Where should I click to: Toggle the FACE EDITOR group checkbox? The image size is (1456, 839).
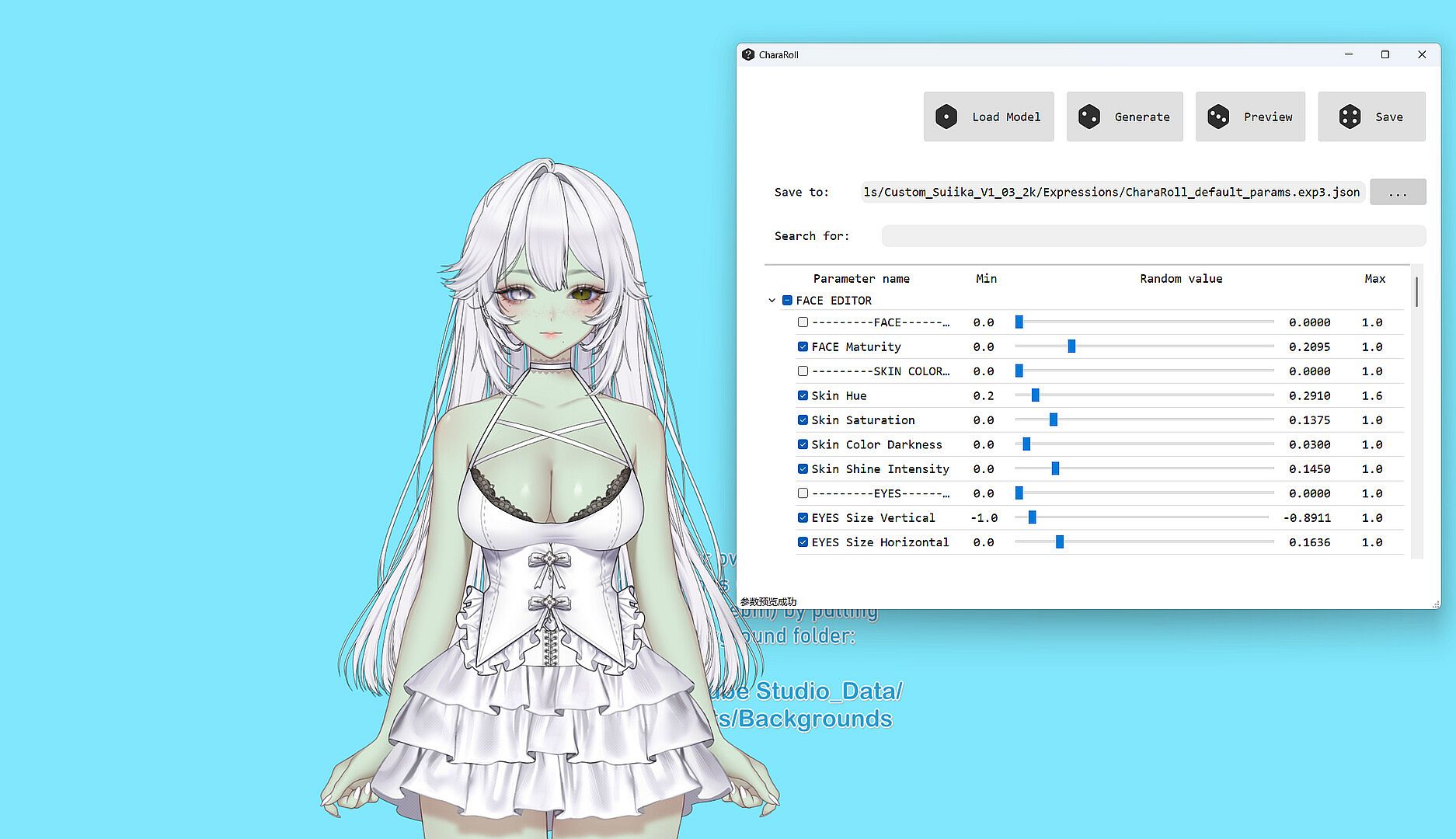[787, 301]
